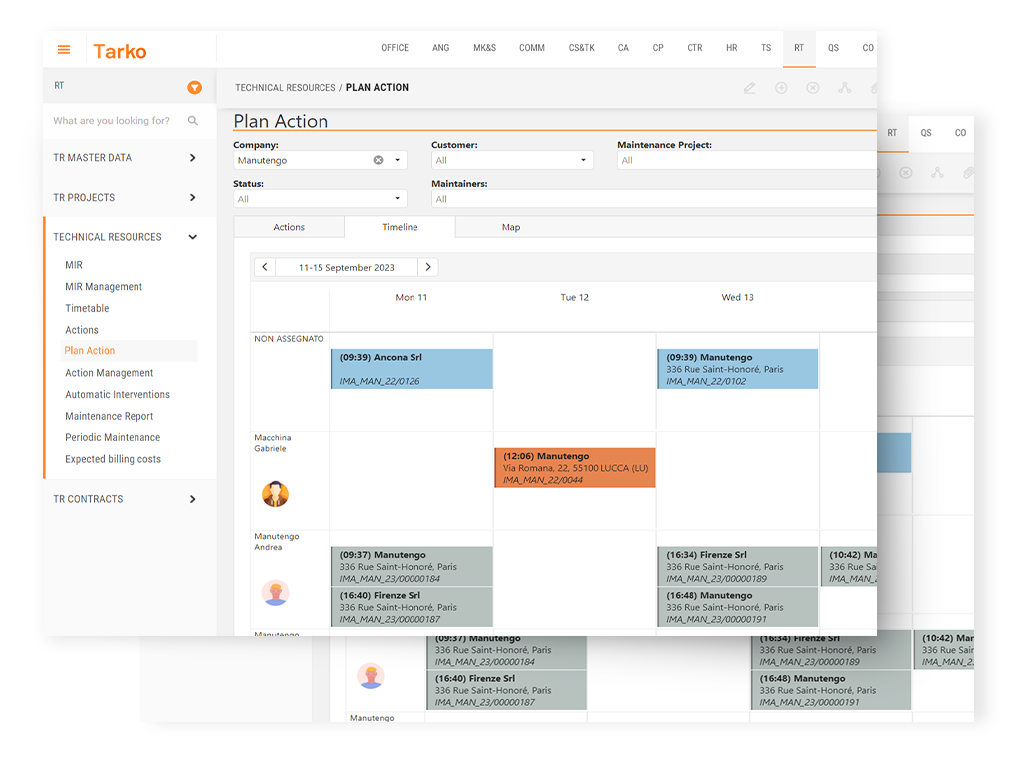Switch to the Actions tab

click(x=289, y=227)
